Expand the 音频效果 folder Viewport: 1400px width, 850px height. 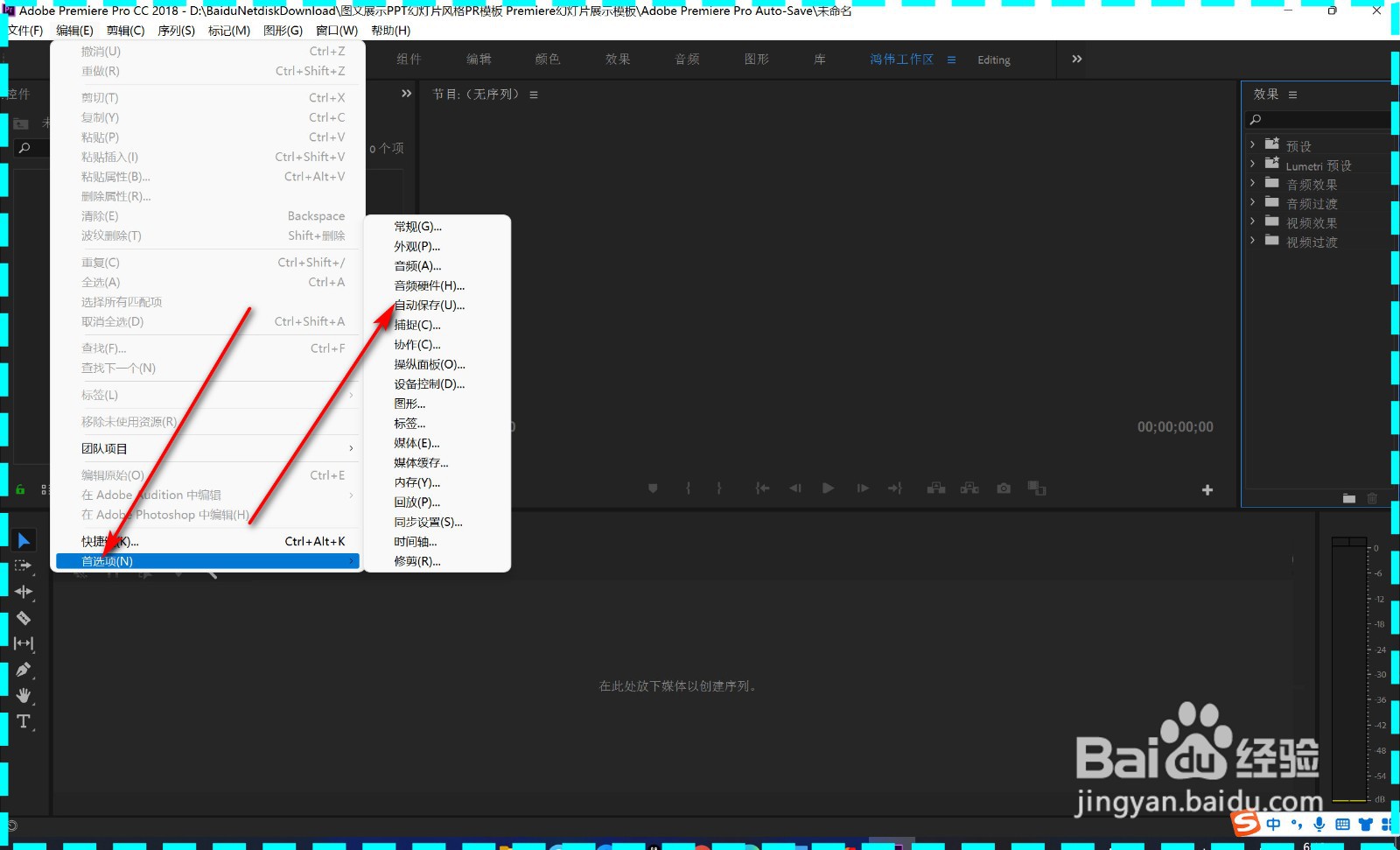(1252, 183)
